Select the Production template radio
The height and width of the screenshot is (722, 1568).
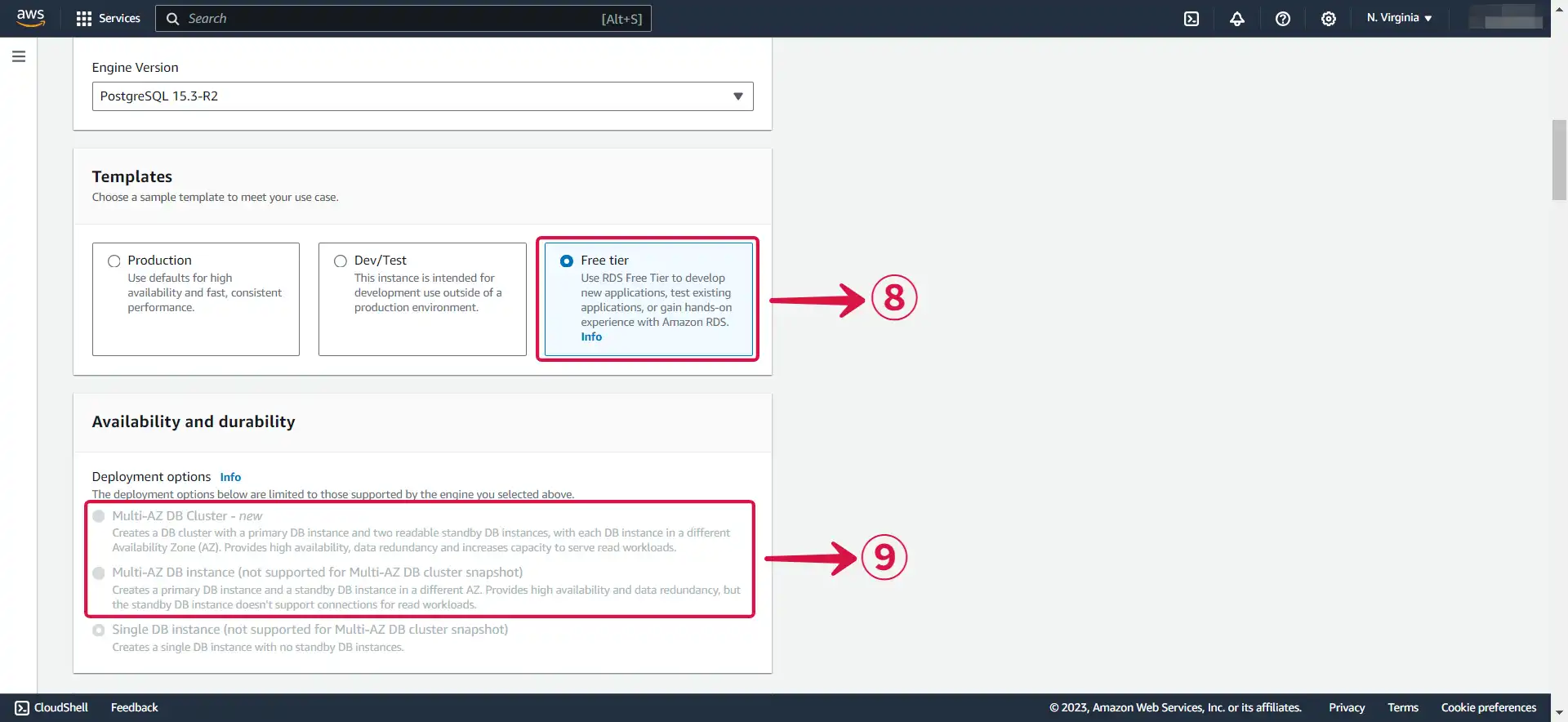coord(114,261)
